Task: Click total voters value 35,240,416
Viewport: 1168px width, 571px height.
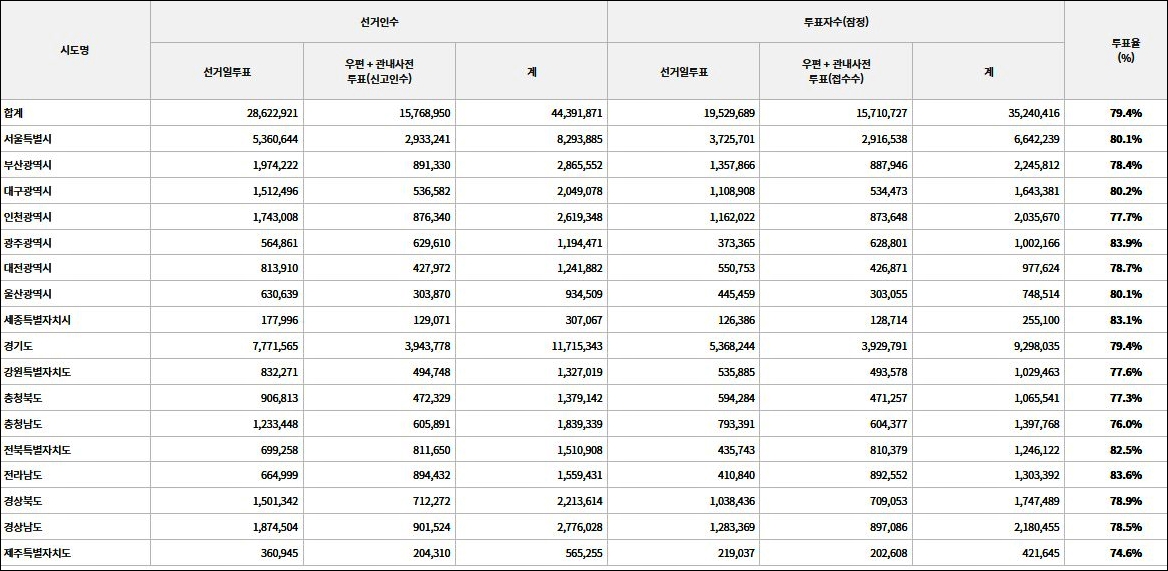Action: tap(1036, 113)
